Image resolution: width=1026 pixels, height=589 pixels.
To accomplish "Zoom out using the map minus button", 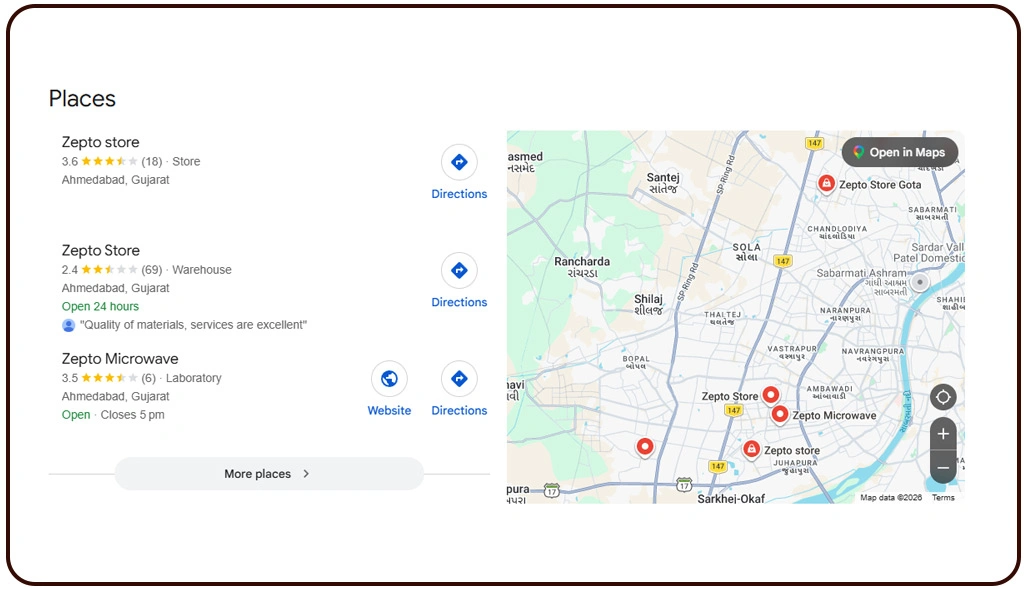I will tap(943, 467).
